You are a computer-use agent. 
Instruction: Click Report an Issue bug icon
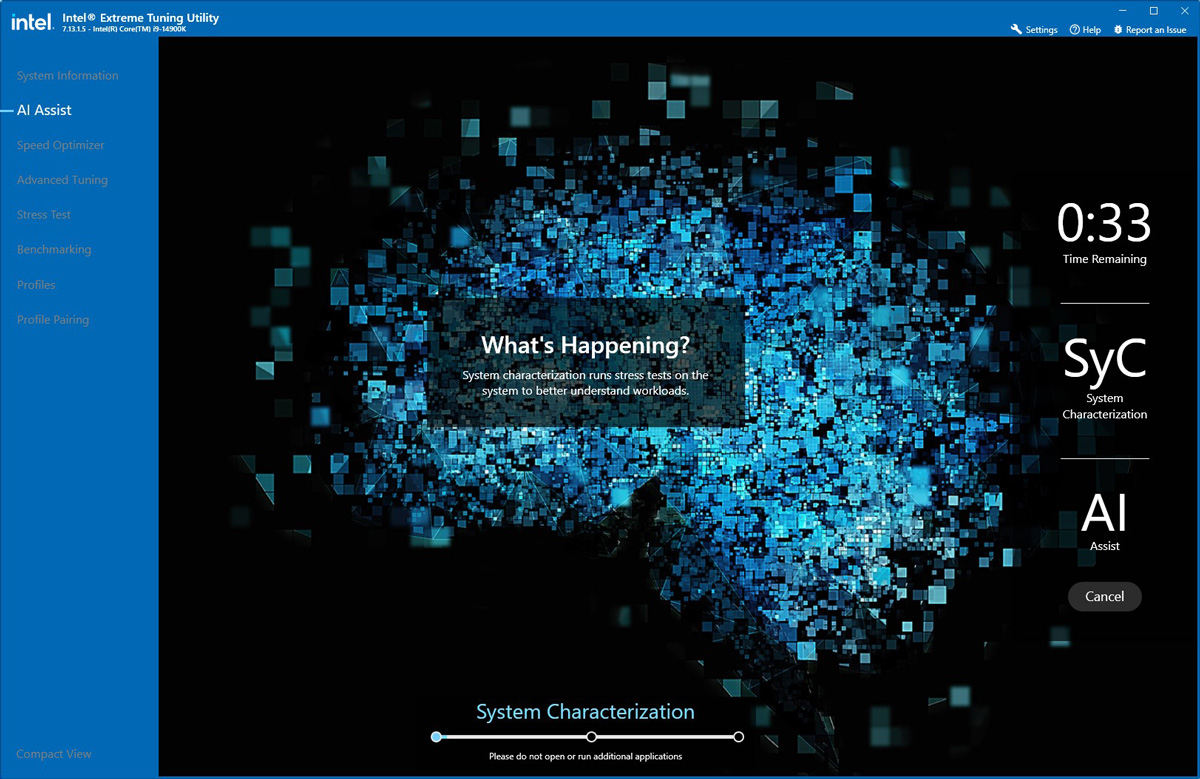(1118, 30)
